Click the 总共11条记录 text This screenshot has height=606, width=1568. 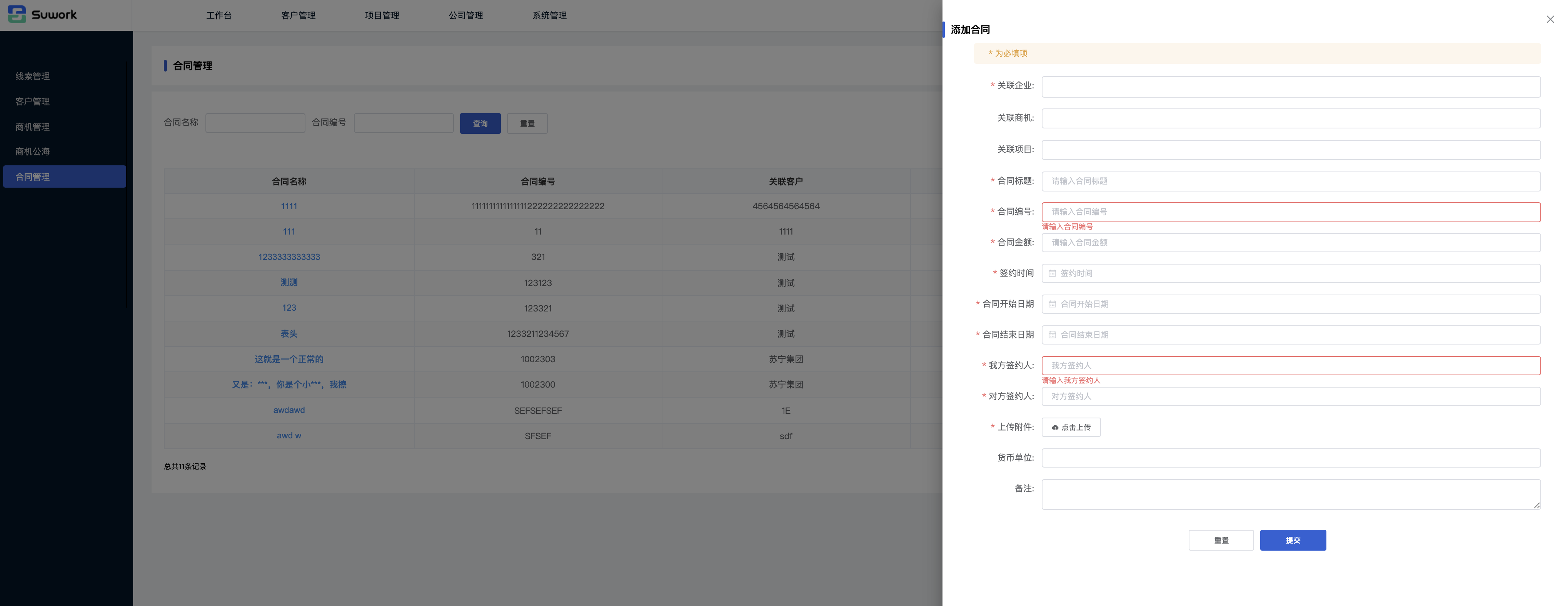click(185, 467)
